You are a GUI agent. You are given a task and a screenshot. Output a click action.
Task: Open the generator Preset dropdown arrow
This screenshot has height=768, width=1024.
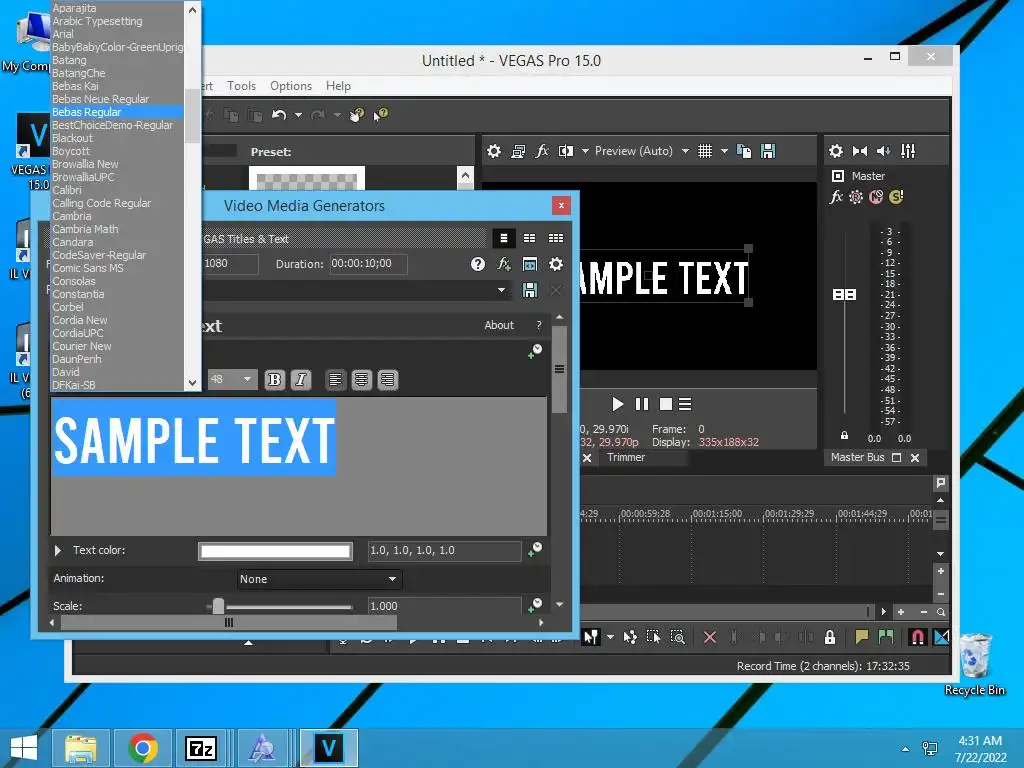502,290
